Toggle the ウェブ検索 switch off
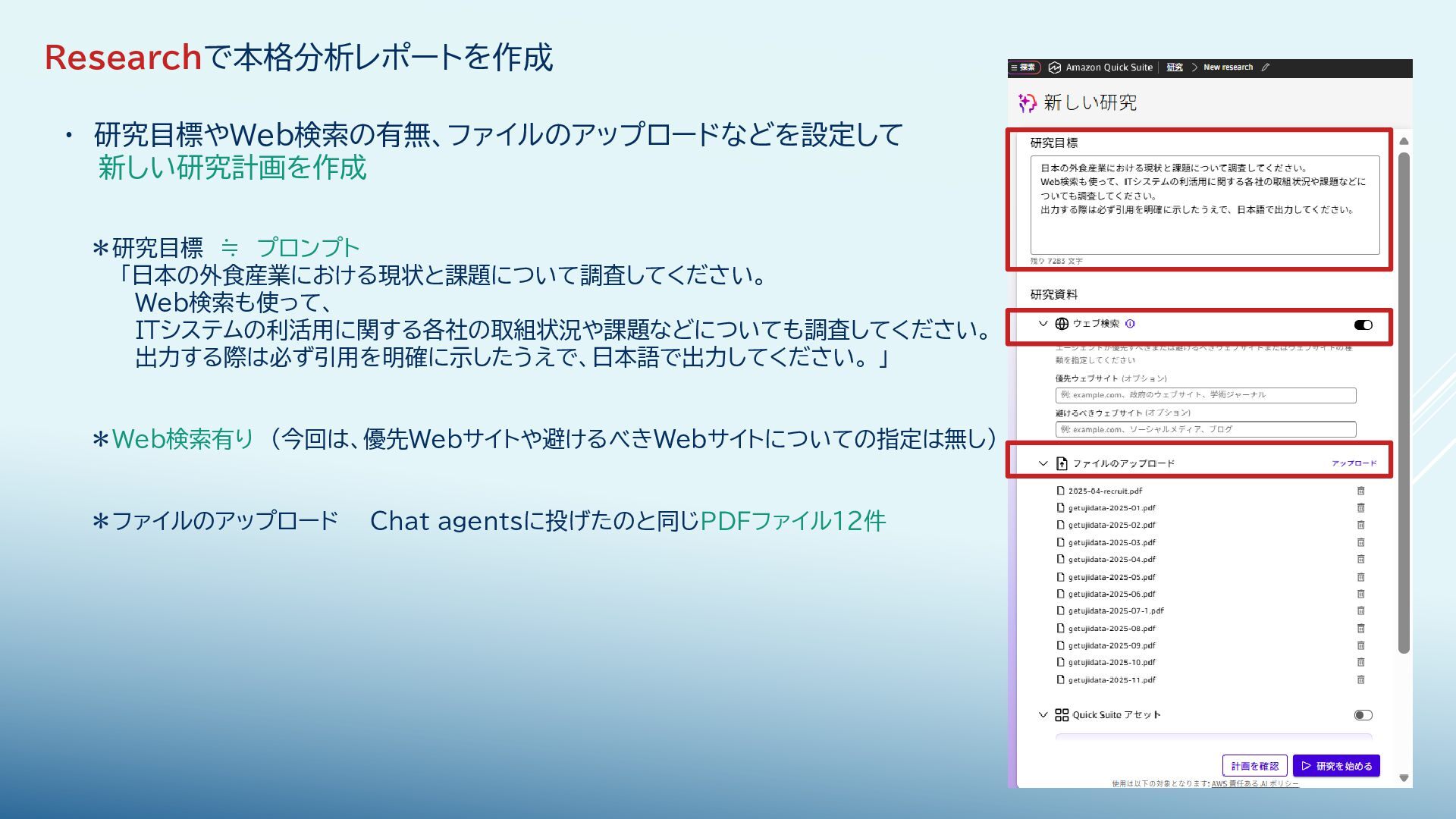This screenshot has height=819, width=1456. pos(1363,325)
